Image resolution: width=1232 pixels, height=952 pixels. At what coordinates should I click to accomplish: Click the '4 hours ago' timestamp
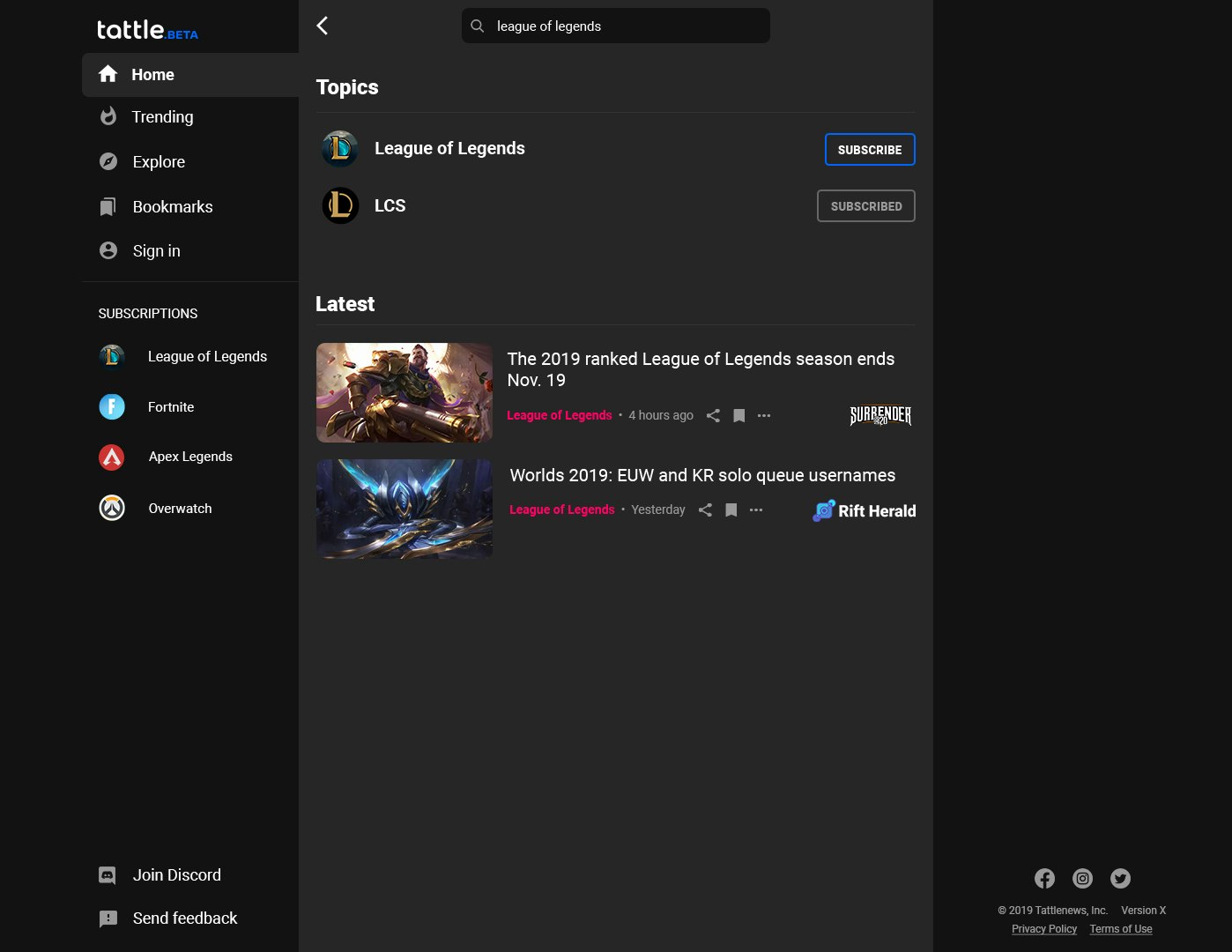(661, 415)
